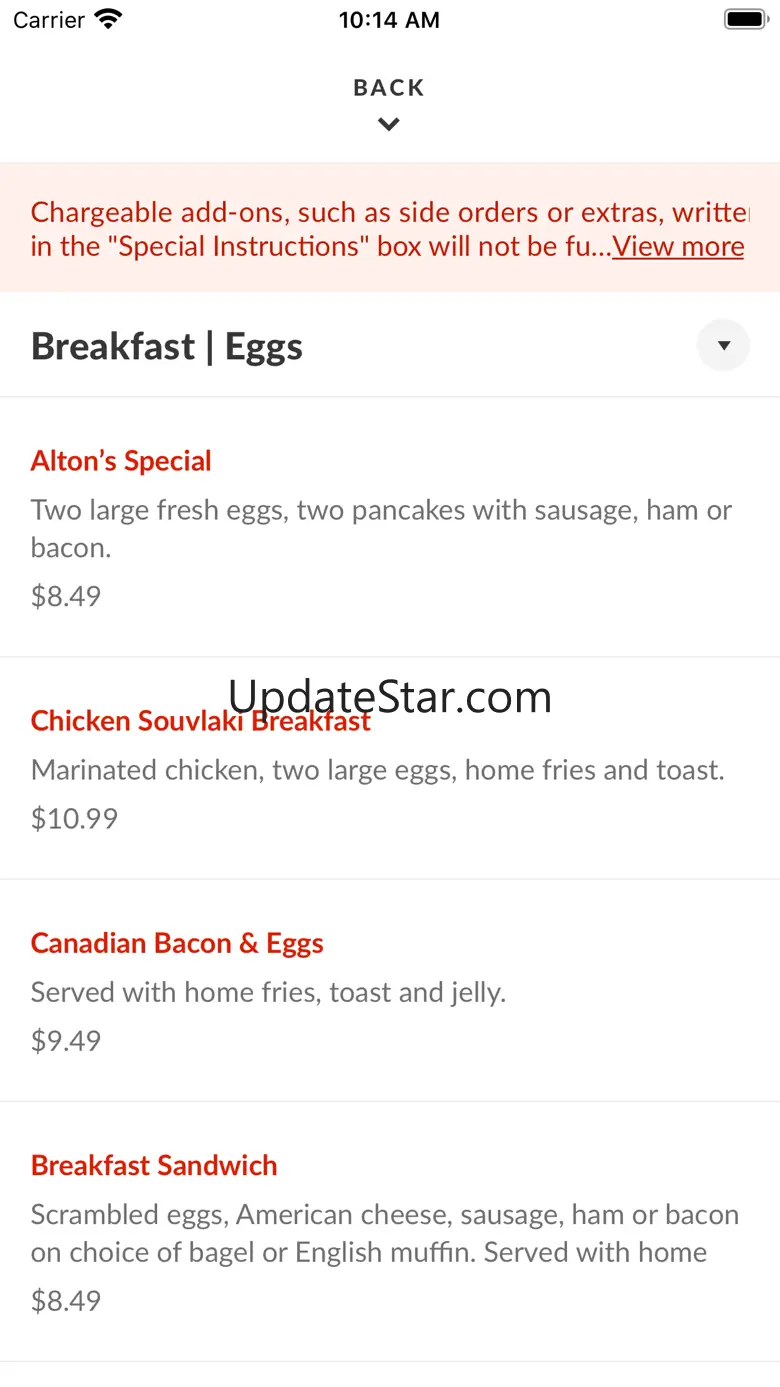Tap the Wi-Fi icon in status bar
Screen dimensions: 780x1387
108,19
